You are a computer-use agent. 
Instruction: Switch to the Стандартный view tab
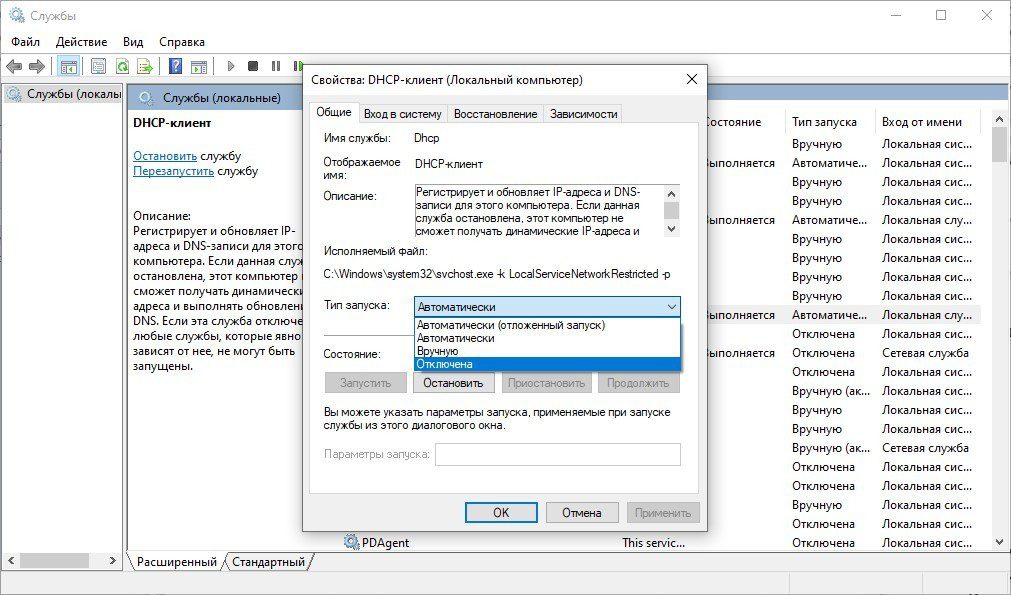[x=268, y=562]
